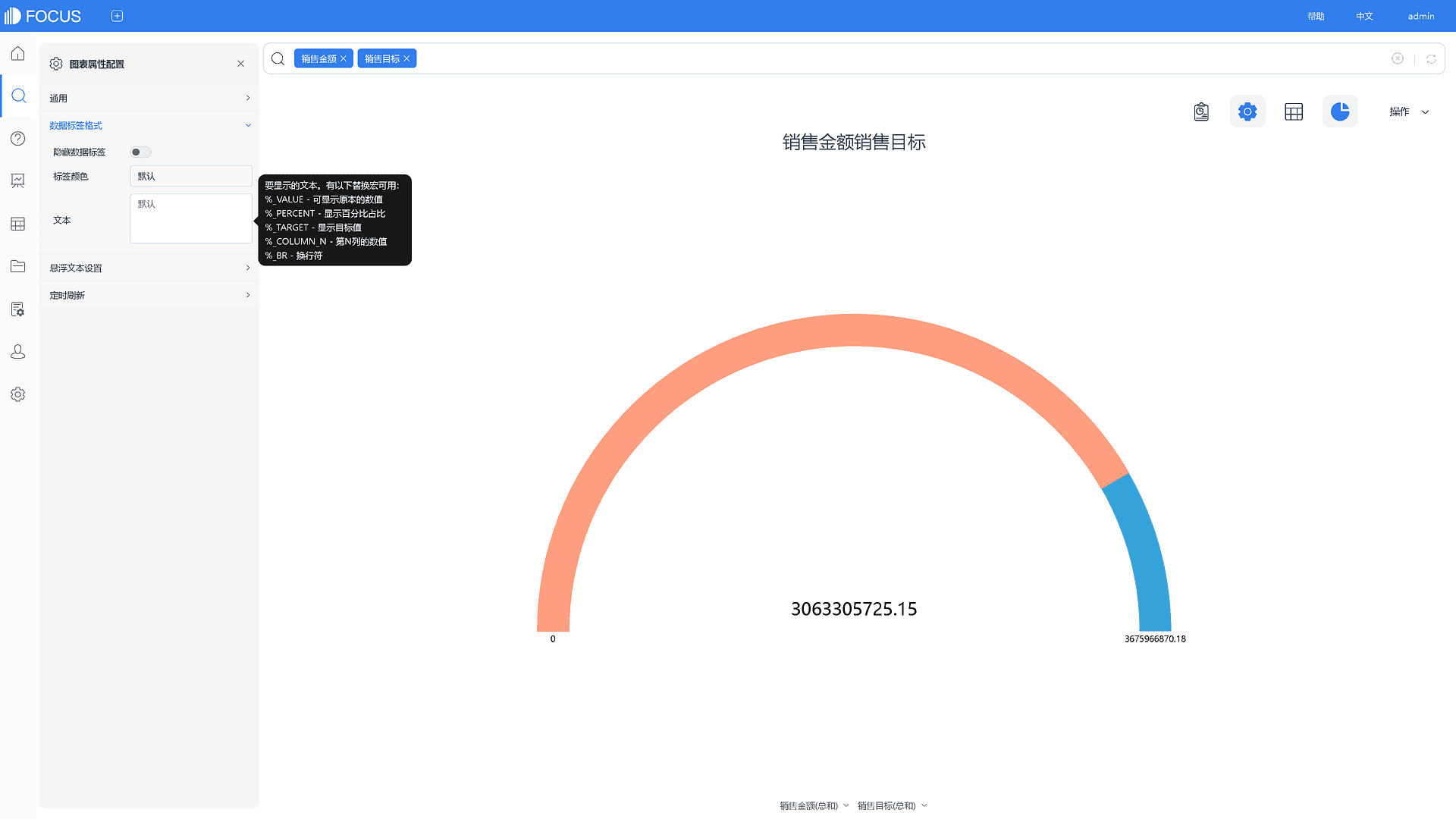The height and width of the screenshot is (819, 1456).
Task: Click gauge minimum label 0
Action: tap(553, 639)
